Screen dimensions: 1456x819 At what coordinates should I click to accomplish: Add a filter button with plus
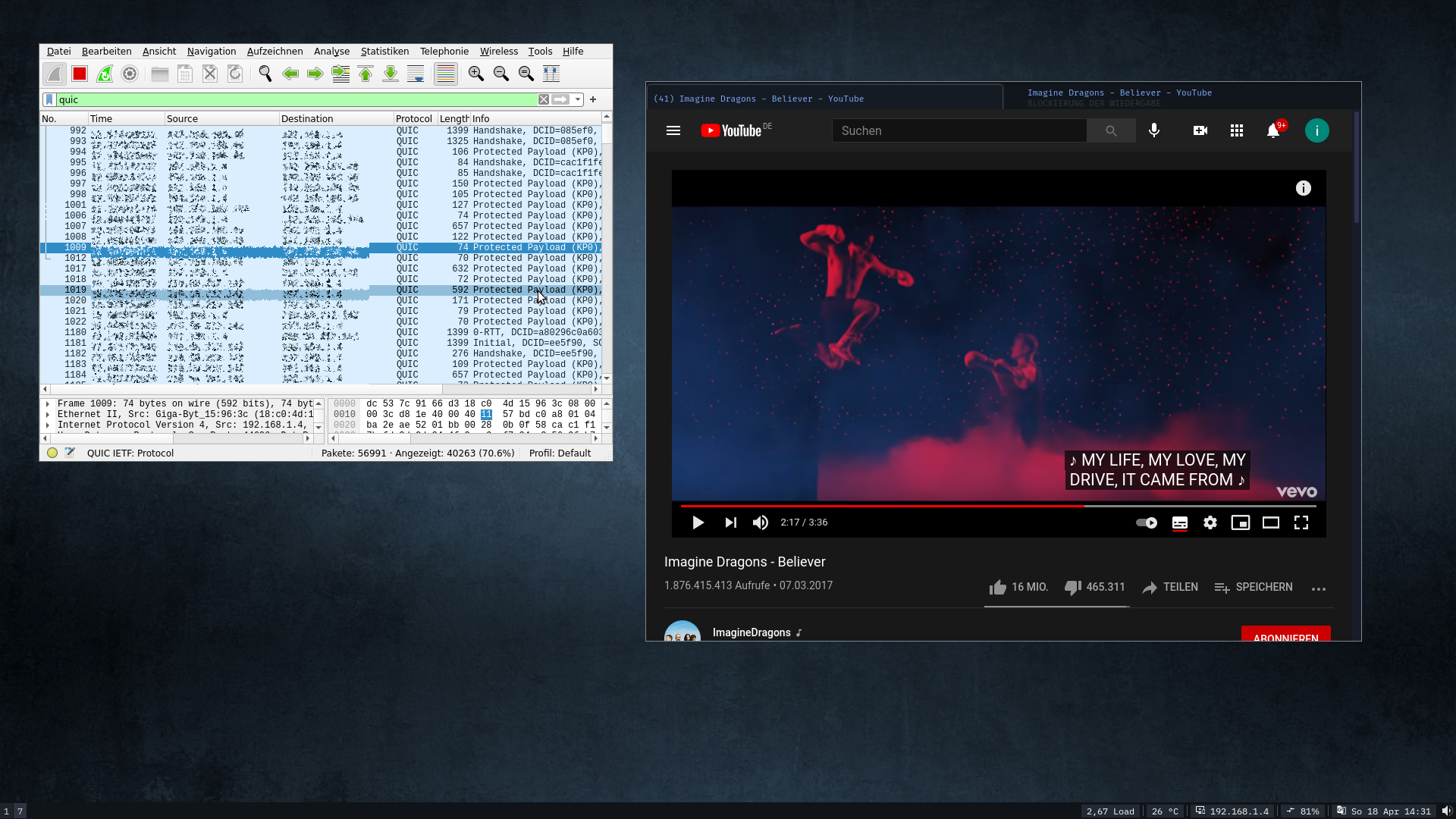[x=593, y=99]
